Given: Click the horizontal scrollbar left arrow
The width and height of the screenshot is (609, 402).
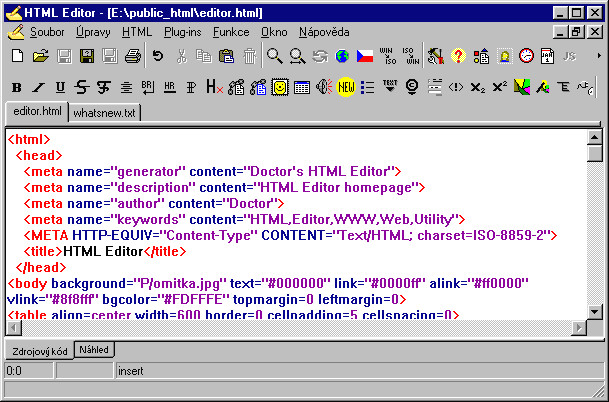Looking at the screenshot, I should 14,328.
